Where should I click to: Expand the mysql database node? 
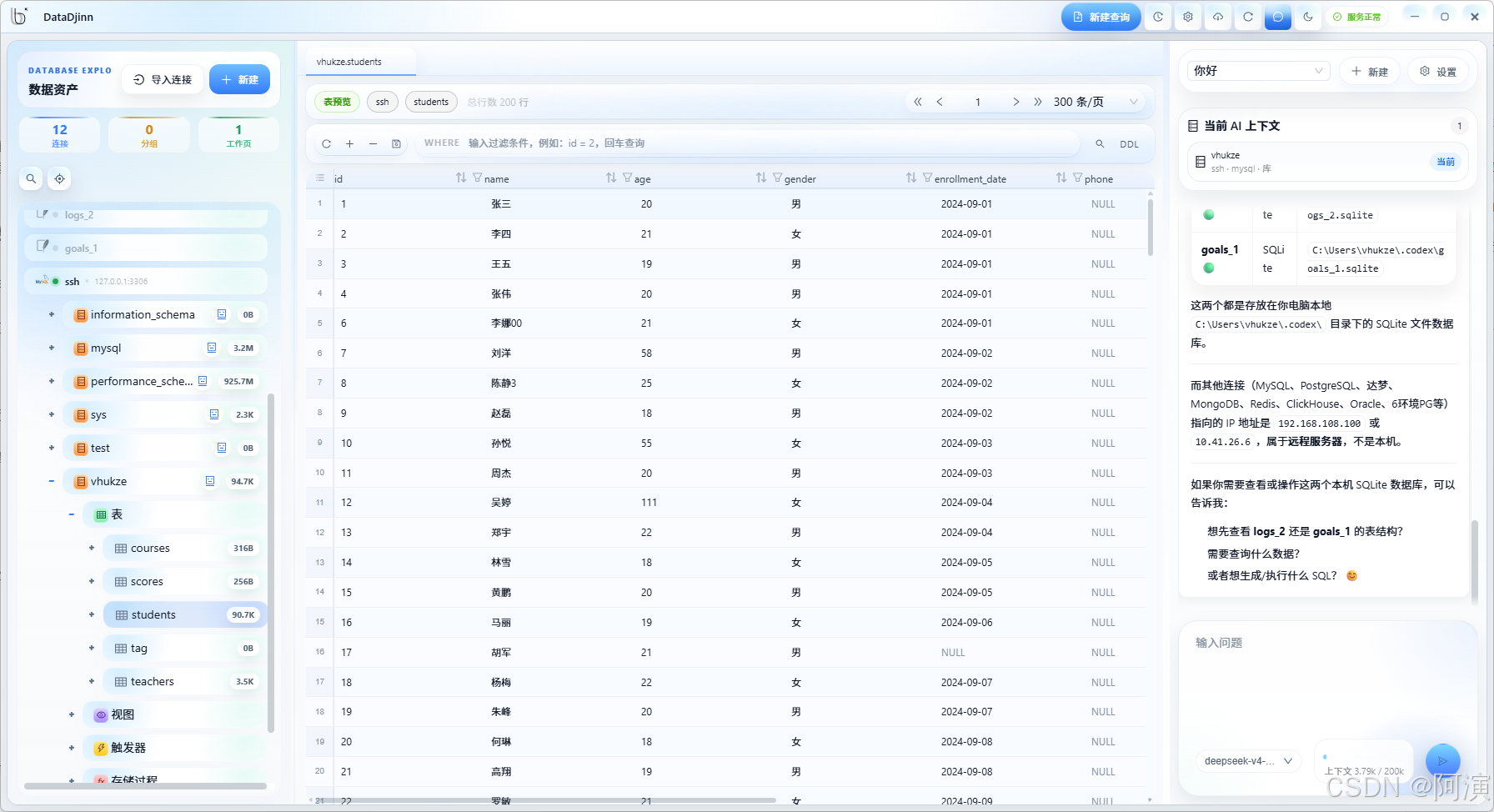coord(52,348)
